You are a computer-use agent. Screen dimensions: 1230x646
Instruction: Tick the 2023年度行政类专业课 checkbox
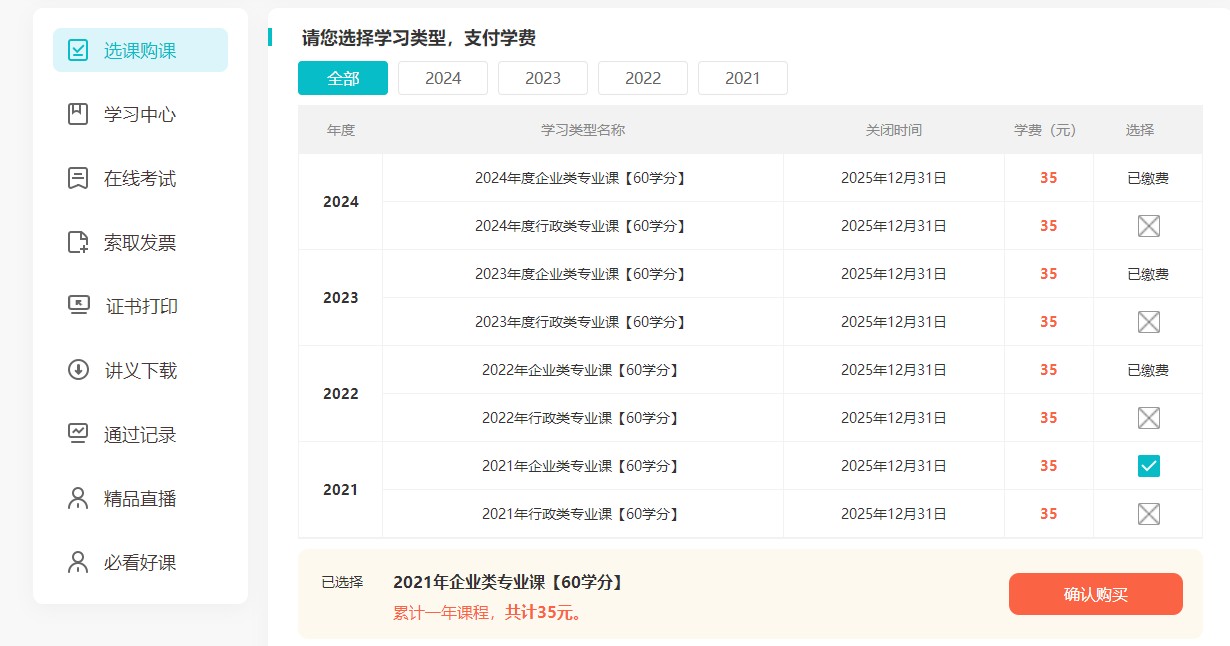pos(1148,322)
